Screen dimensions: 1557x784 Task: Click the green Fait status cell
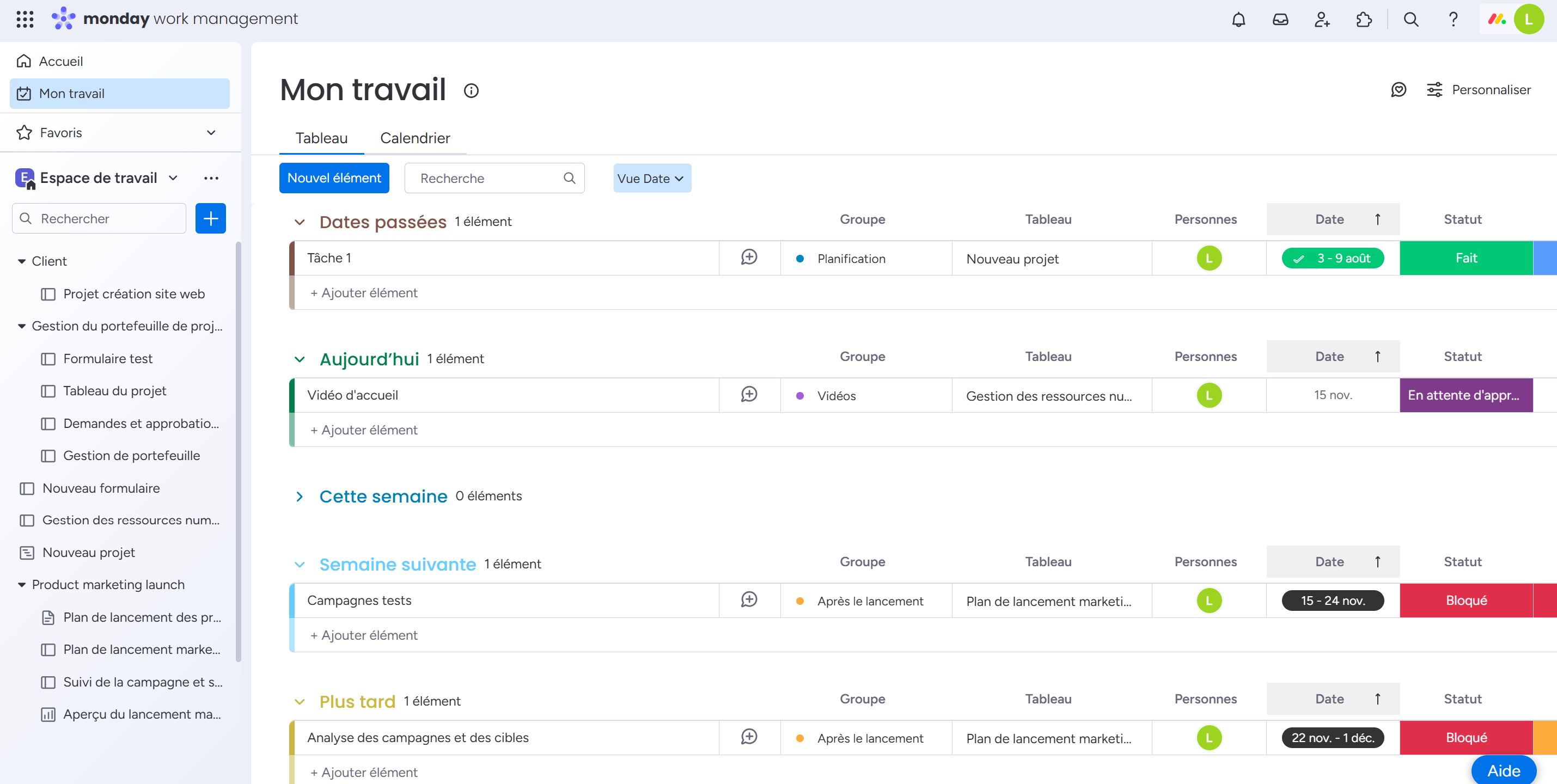[1466, 258]
